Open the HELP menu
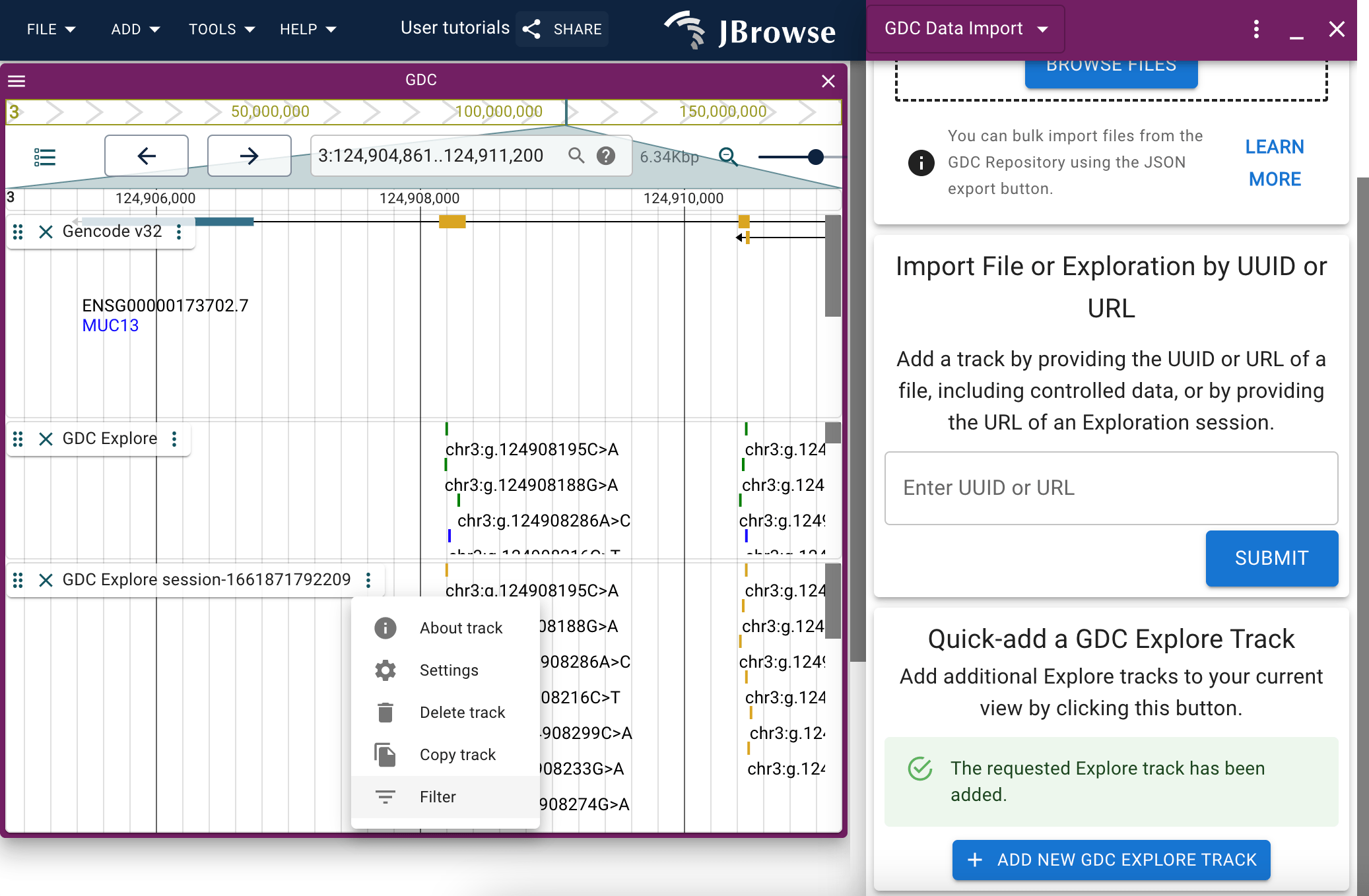Viewport: 1369px width, 896px height. [x=308, y=29]
